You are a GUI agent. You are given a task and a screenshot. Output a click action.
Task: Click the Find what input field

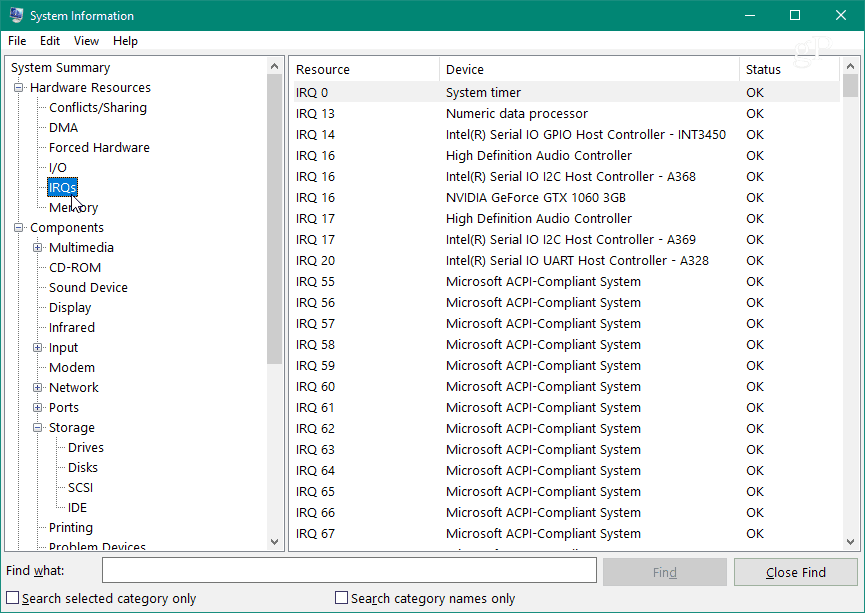click(349, 570)
